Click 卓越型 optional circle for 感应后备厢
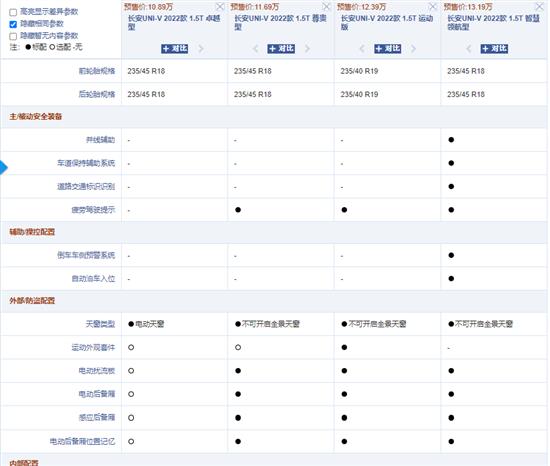 (x=131, y=418)
